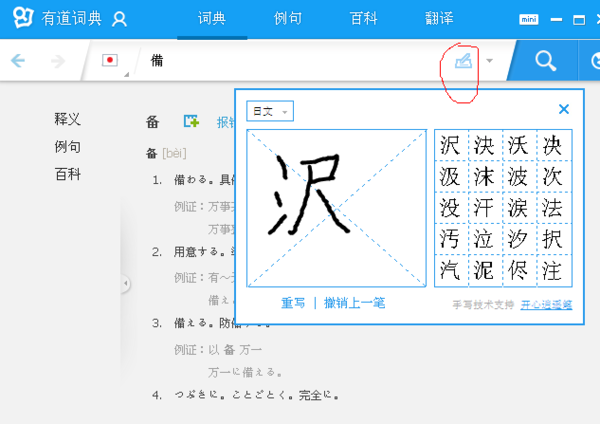
Task: Choose candidate character 択
Action: (x=552, y=239)
